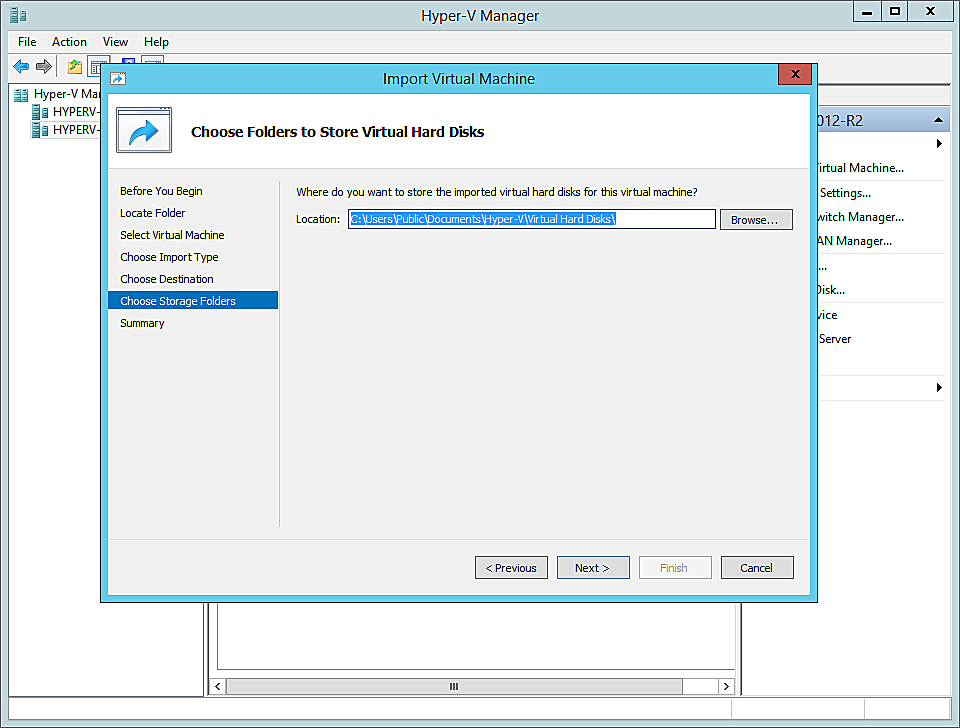The image size is (960, 728).
Task: Click the horizontal scrollbar right arrow
Action: tap(726, 686)
